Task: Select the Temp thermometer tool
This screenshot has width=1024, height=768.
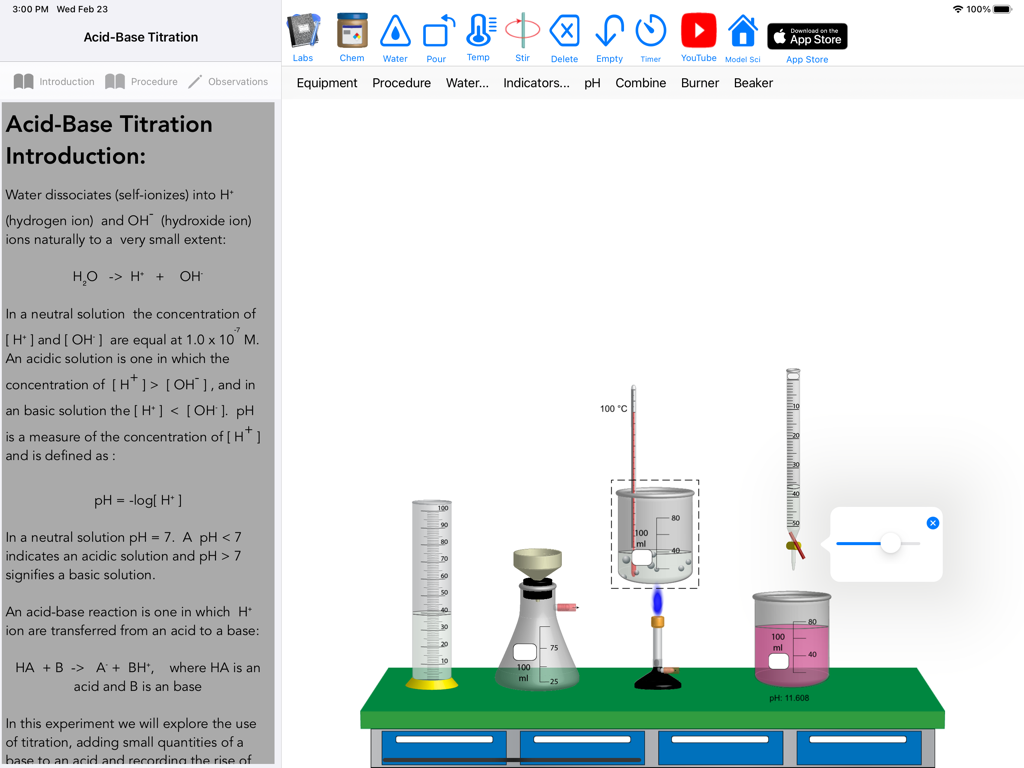Action: [x=479, y=30]
